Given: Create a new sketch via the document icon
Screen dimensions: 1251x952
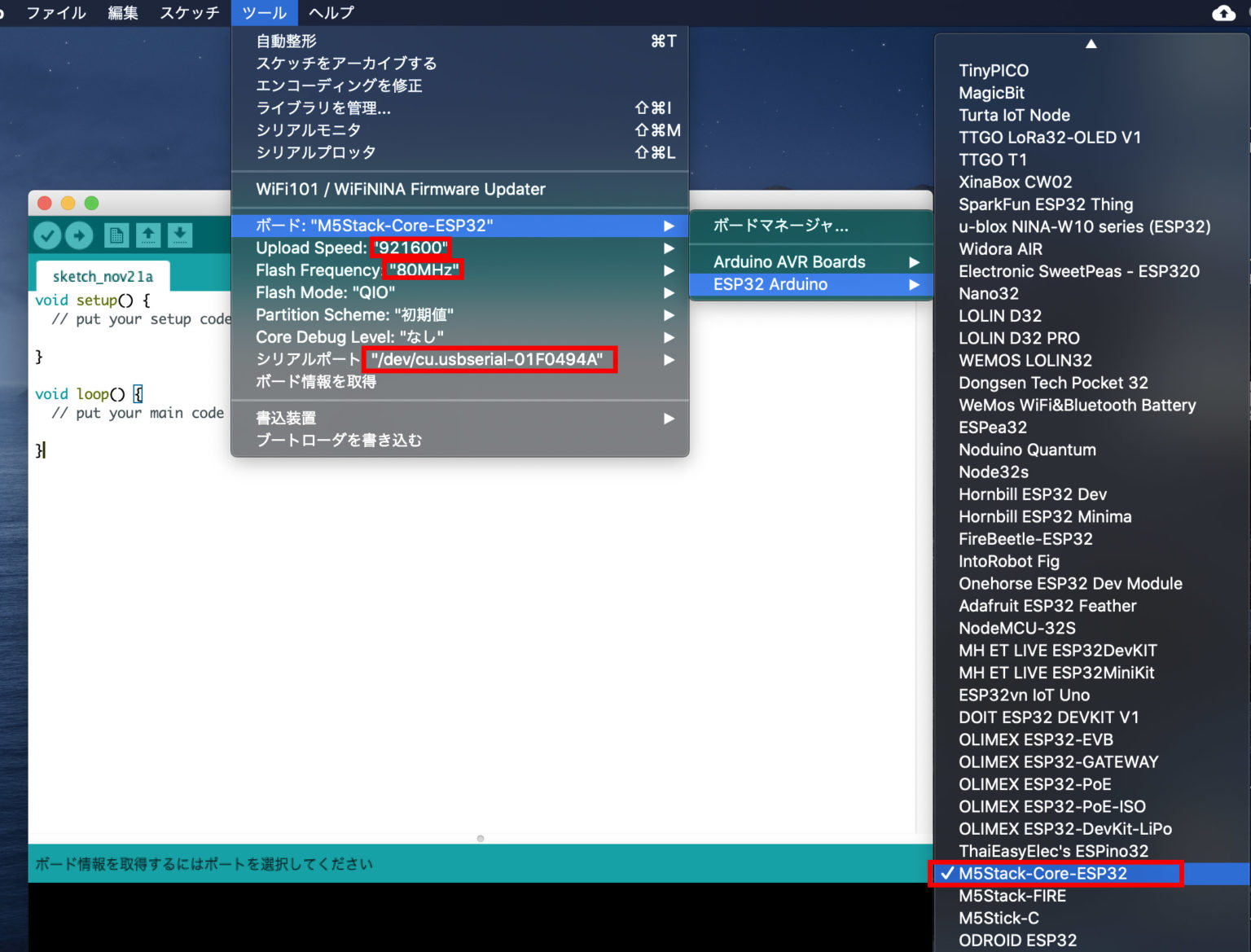Looking at the screenshot, I should pos(116,235).
